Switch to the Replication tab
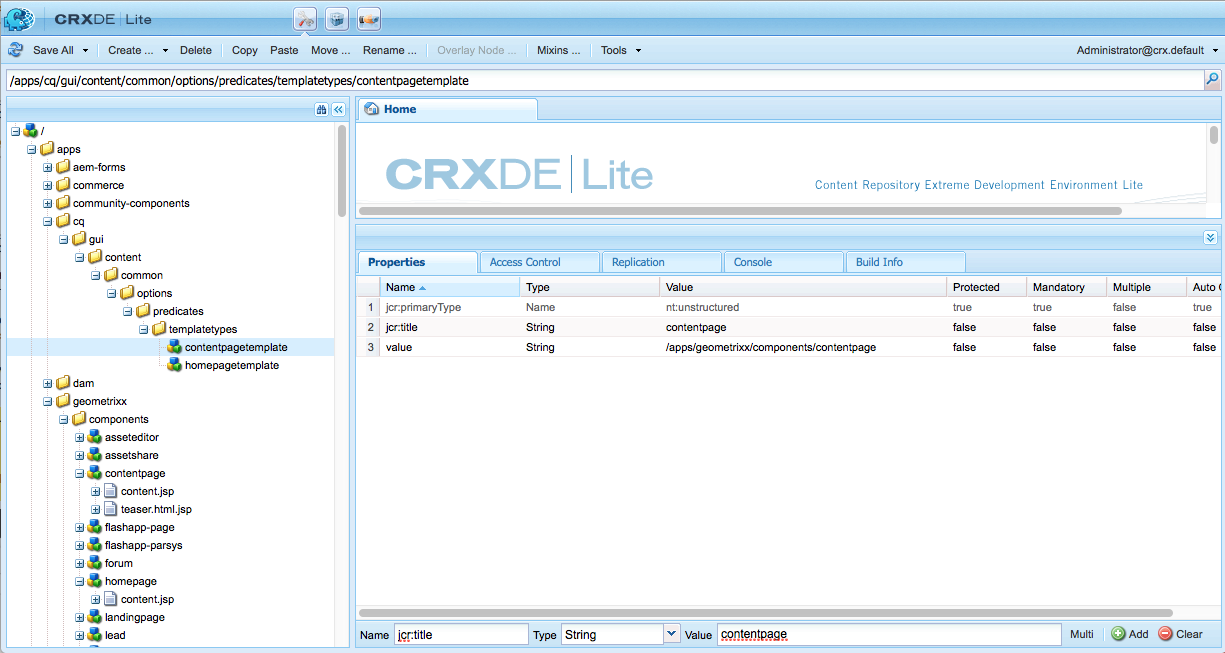The height and width of the screenshot is (653, 1225). (x=662, y=262)
